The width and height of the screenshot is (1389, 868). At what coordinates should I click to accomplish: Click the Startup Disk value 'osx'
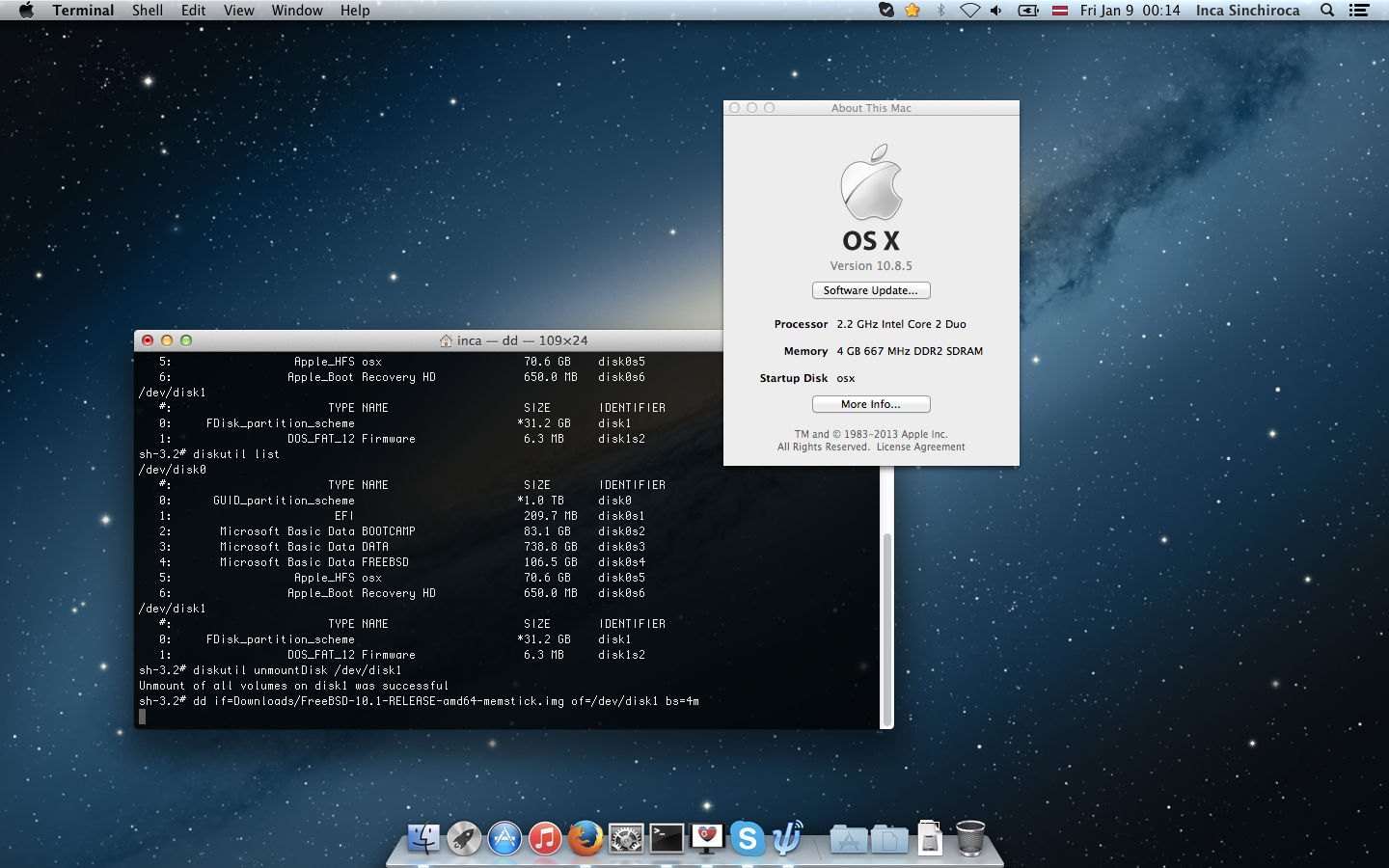[x=846, y=378]
